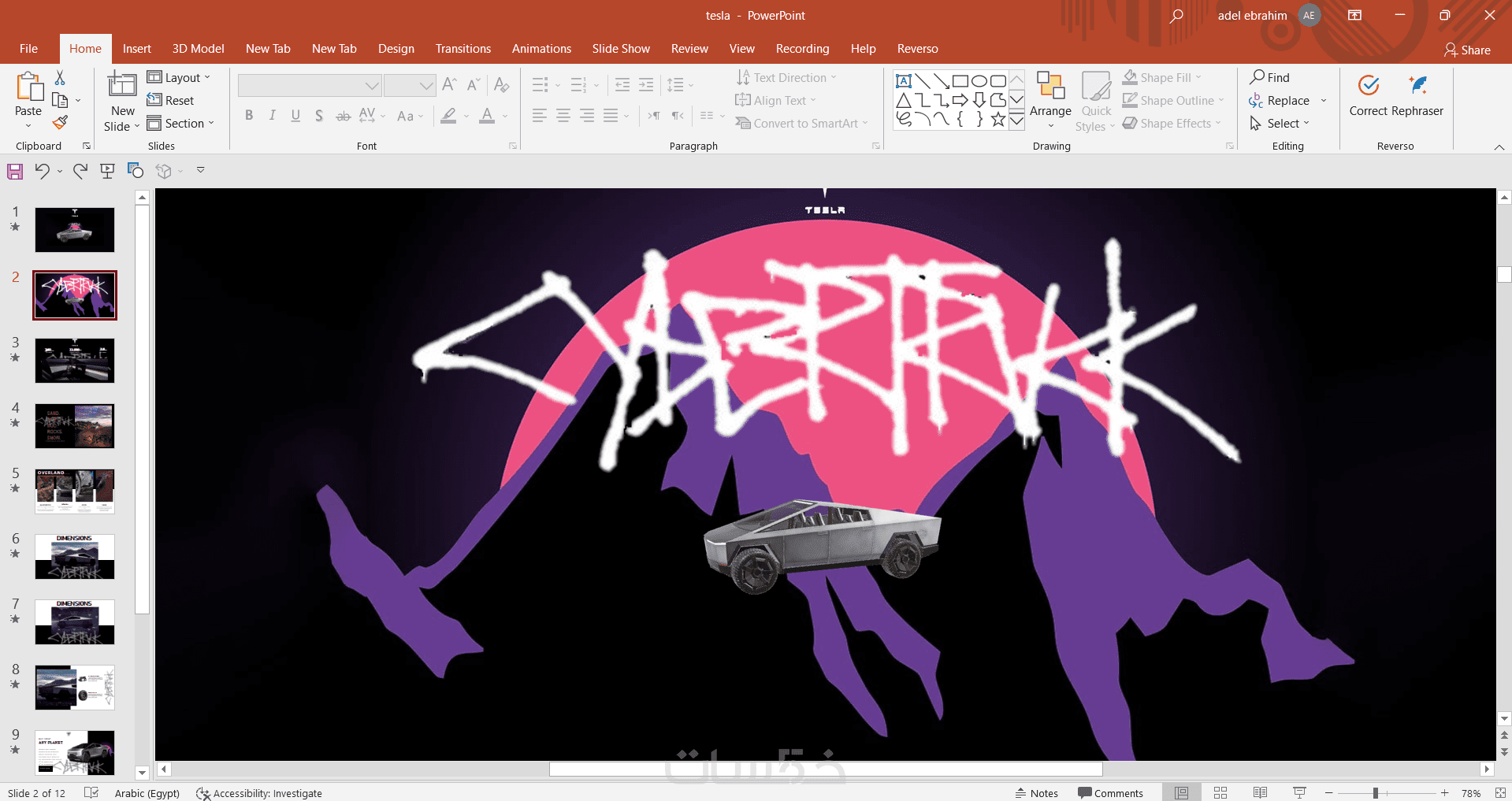Screen dimensions: 1512x801
Task: Switch to Reading View
Action: (1260, 793)
